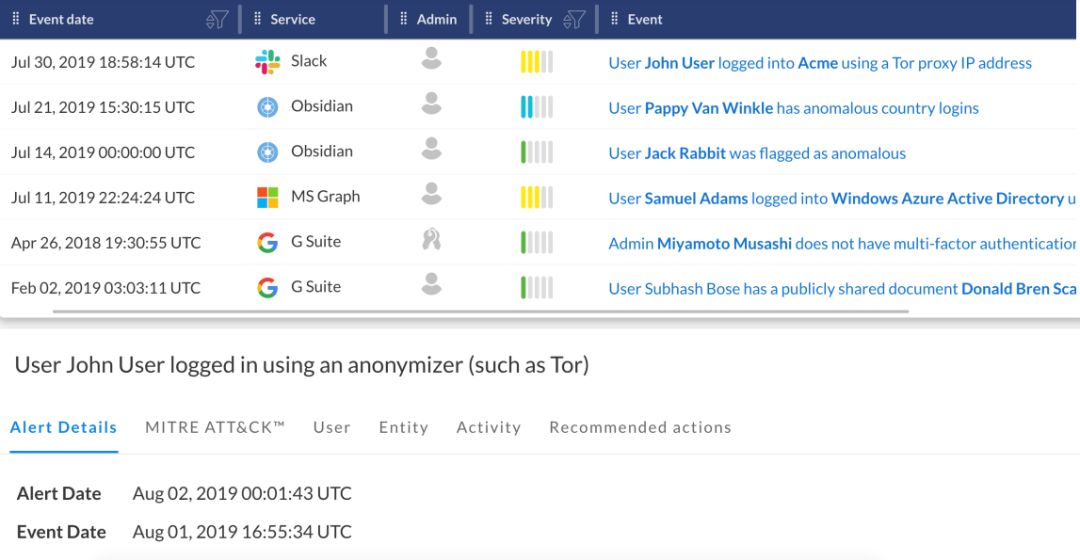Select the Activity tab
This screenshot has height=560, width=1080.
click(488, 427)
